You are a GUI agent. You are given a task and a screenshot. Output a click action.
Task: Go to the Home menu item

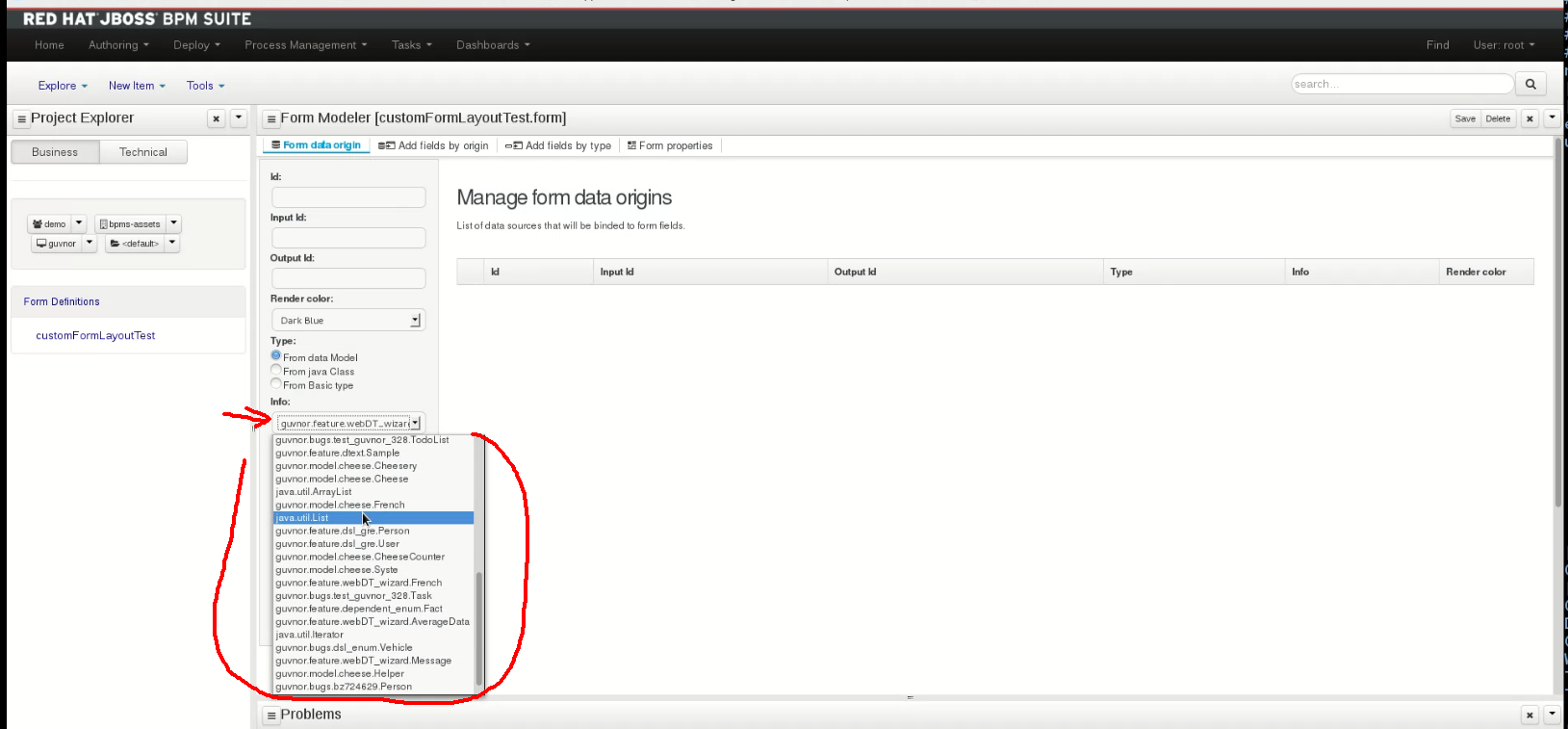pyautogui.click(x=49, y=45)
